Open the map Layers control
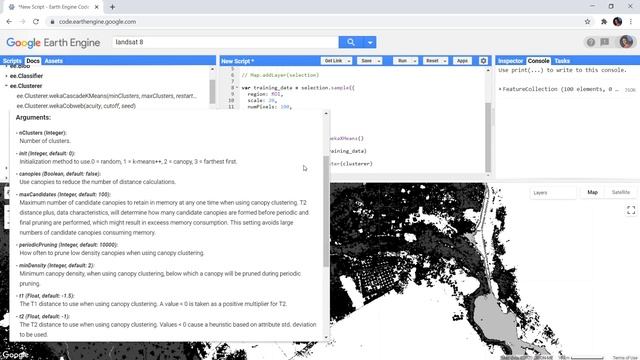 (x=553, y=193)
